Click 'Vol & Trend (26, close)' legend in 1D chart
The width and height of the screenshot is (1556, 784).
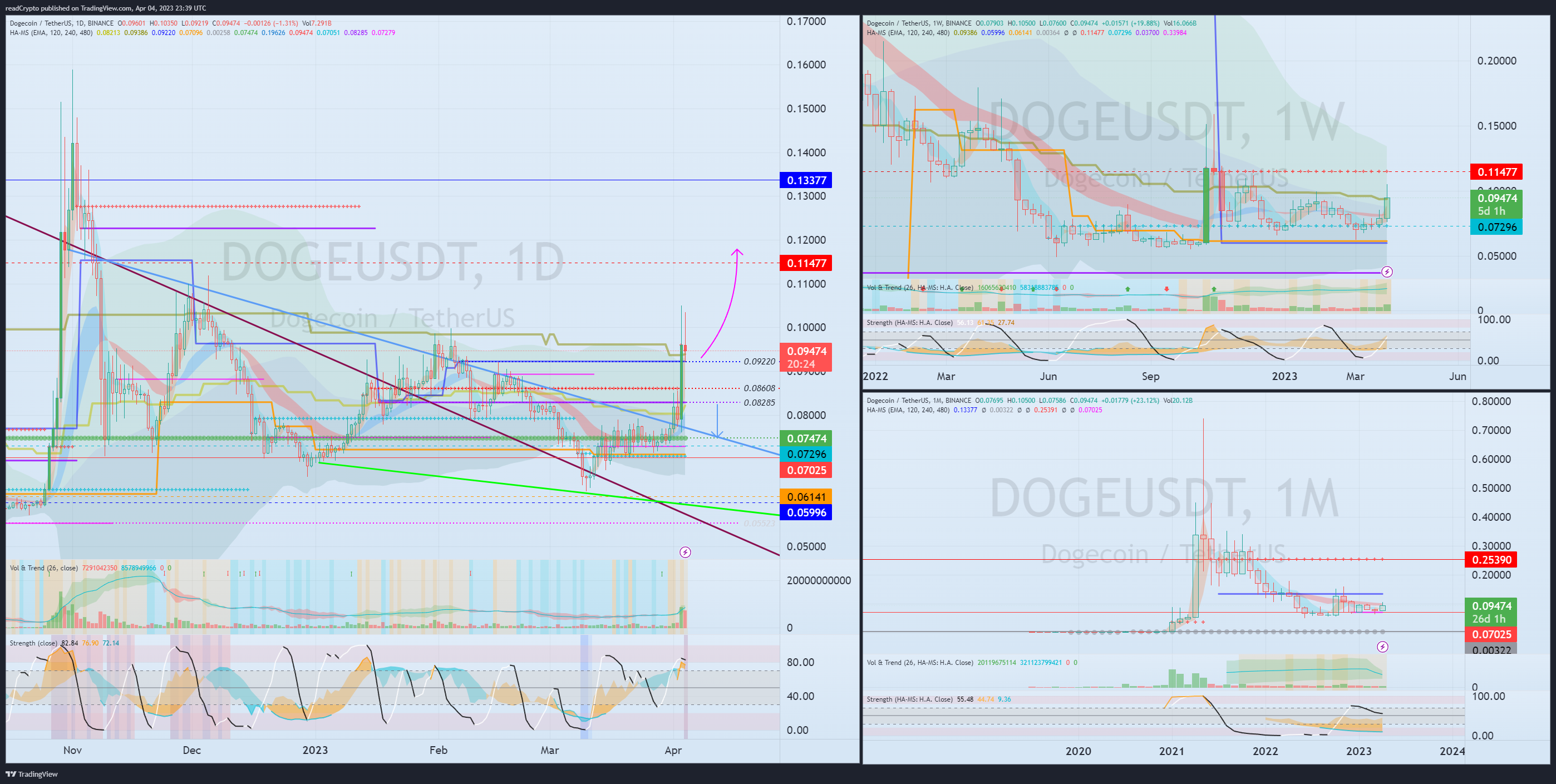pos(43,568)
